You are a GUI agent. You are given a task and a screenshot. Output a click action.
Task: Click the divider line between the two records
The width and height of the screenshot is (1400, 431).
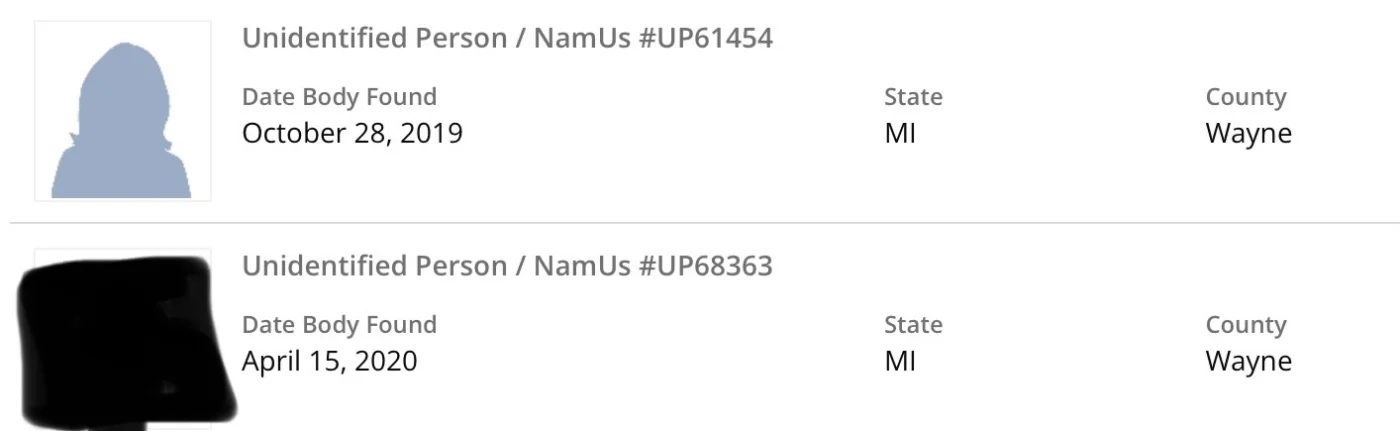tap(700, 222)
